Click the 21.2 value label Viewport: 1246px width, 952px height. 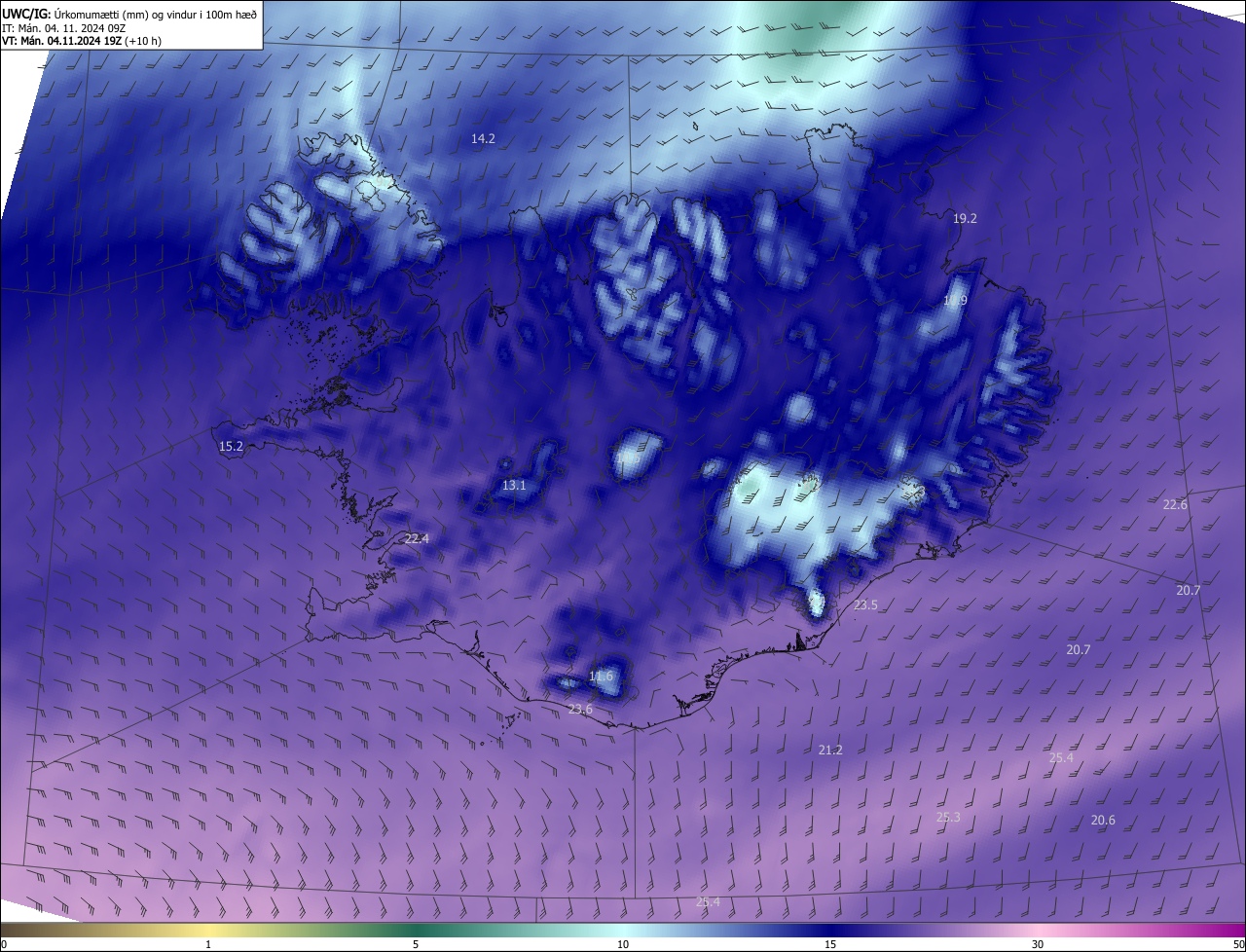click(830, 751)
